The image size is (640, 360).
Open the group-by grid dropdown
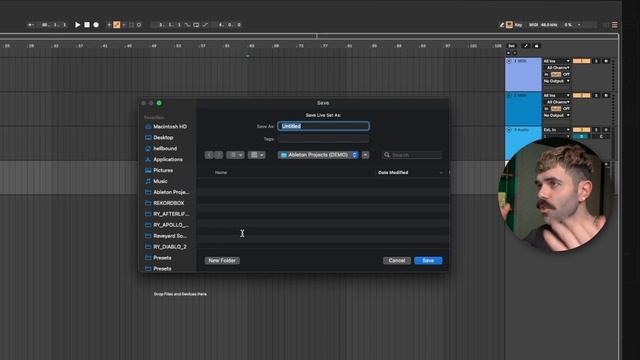pyautogui.click(x=257, y=155)
